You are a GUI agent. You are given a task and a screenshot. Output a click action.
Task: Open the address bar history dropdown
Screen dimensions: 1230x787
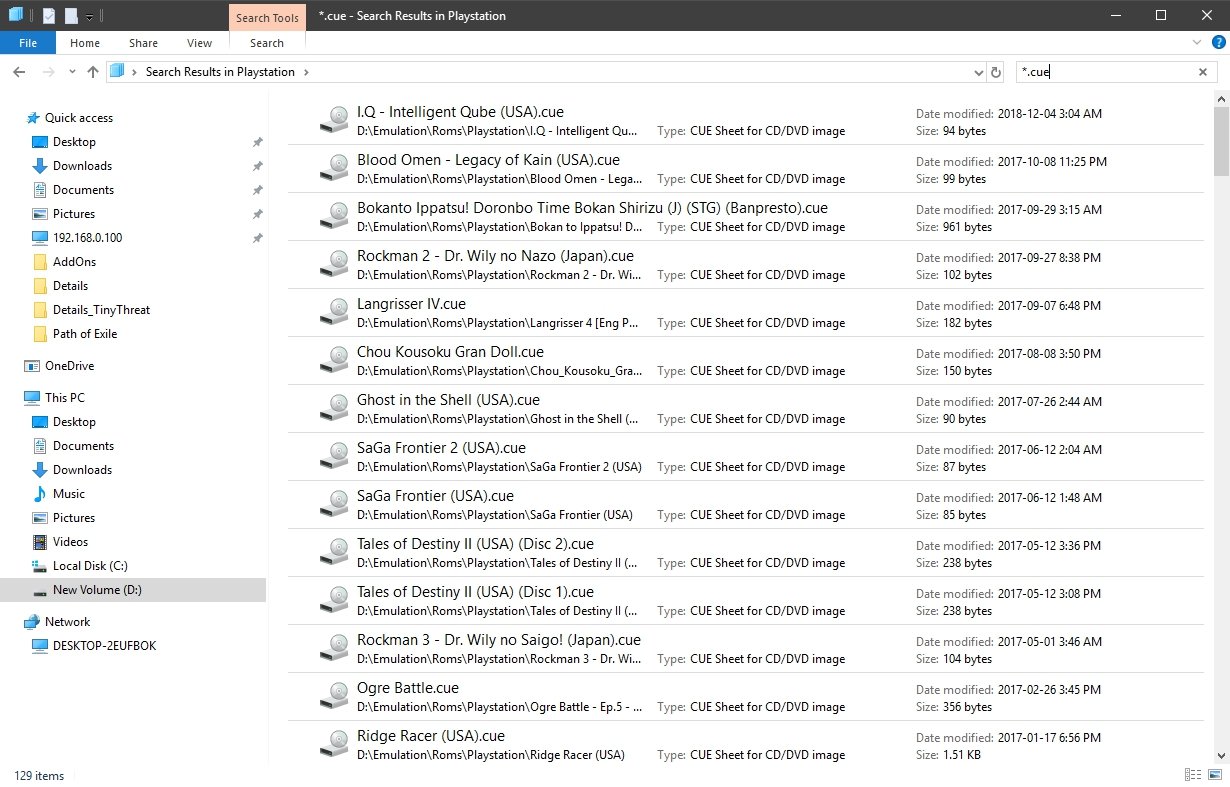click(978, 72)
